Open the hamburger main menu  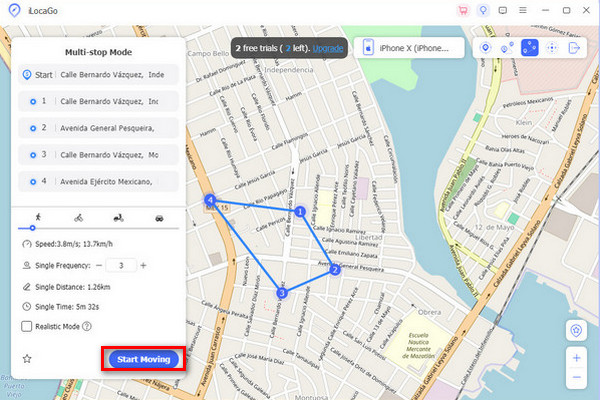[522, 11]
